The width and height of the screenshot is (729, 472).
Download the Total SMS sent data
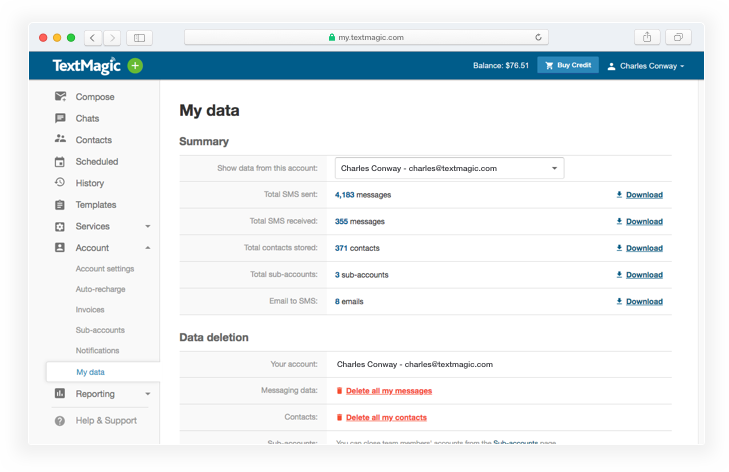click(644, 195)
